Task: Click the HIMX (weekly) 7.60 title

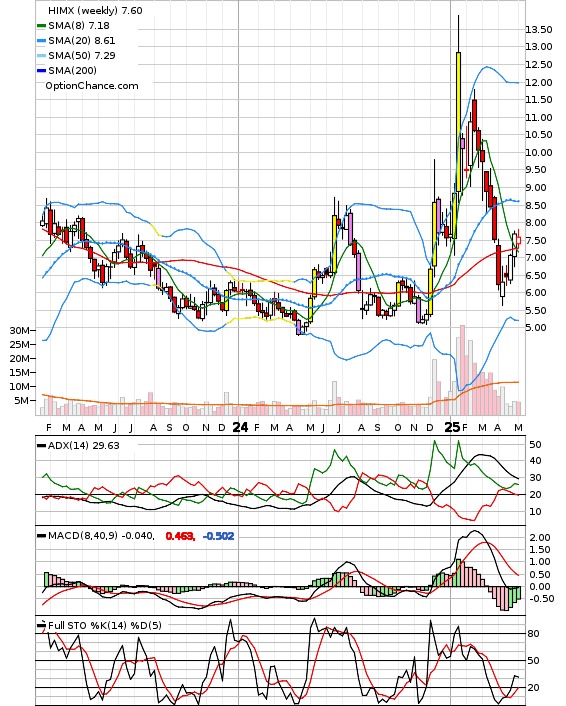Action: tap(95, 10)
